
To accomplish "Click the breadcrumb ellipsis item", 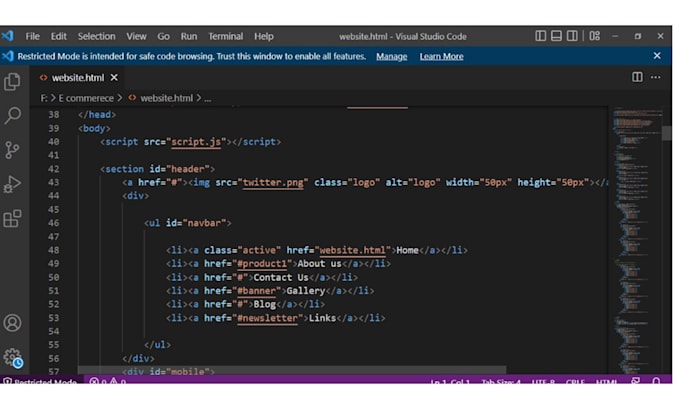I will click(208, 98).
